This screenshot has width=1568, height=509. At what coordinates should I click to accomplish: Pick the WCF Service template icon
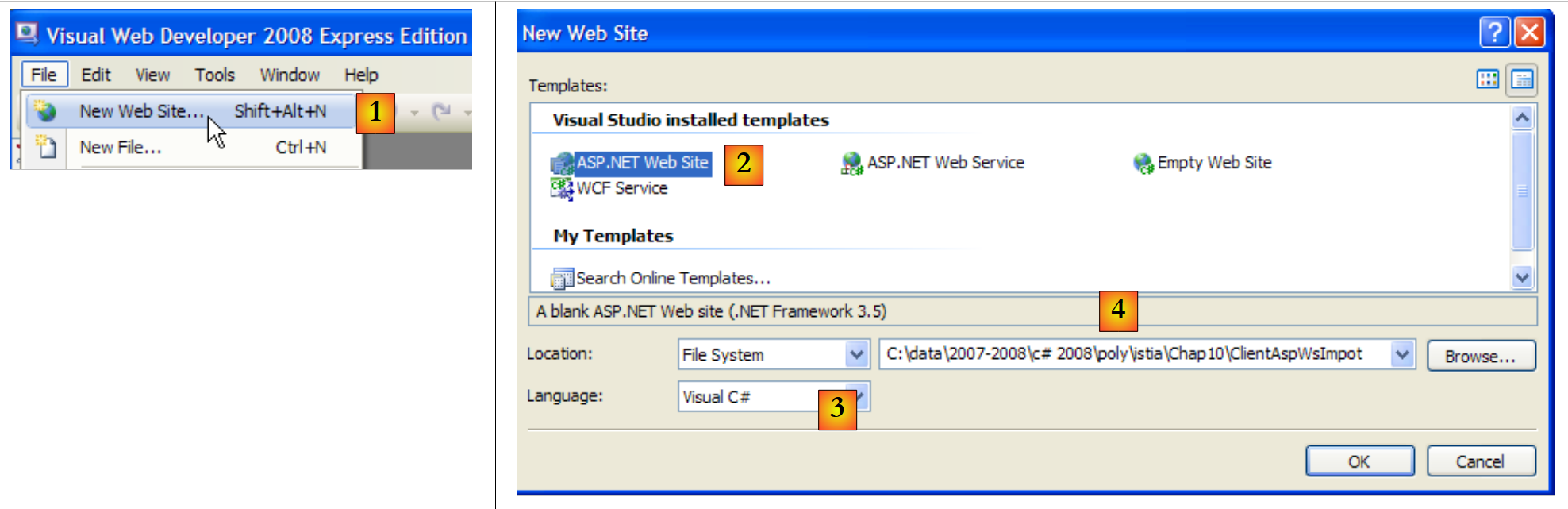pos(562,188)
